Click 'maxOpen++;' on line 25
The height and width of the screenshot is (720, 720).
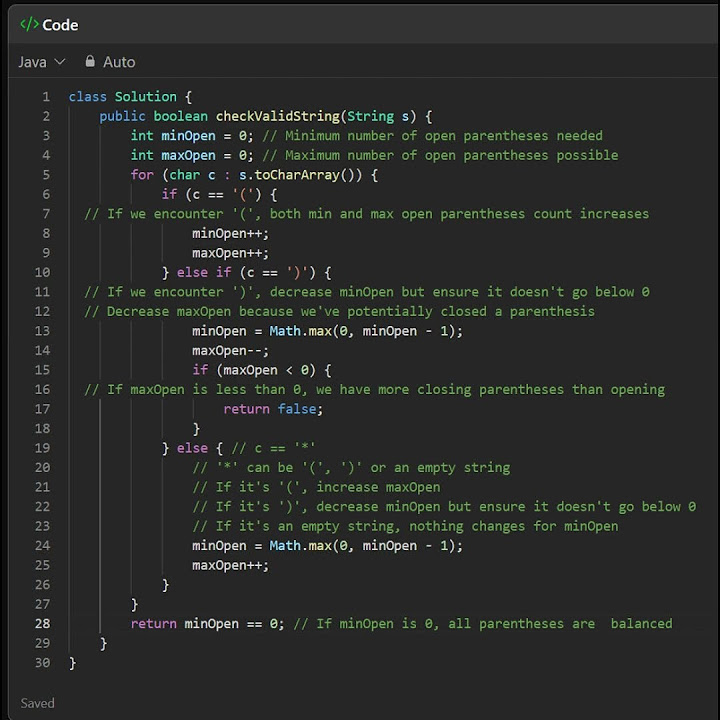(x=231, y=565)
